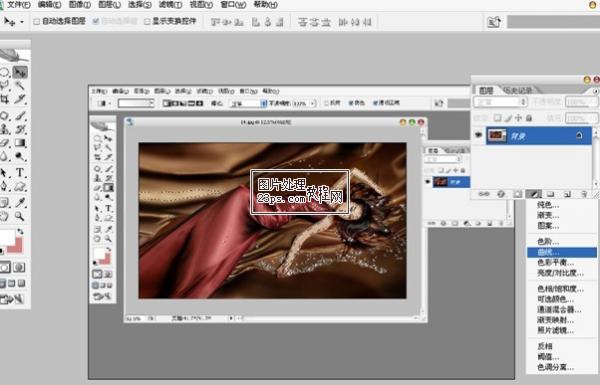The height and width of the screenshot is (385, 600).
Task: Click the lock all icon
Action: coord(529,118)
